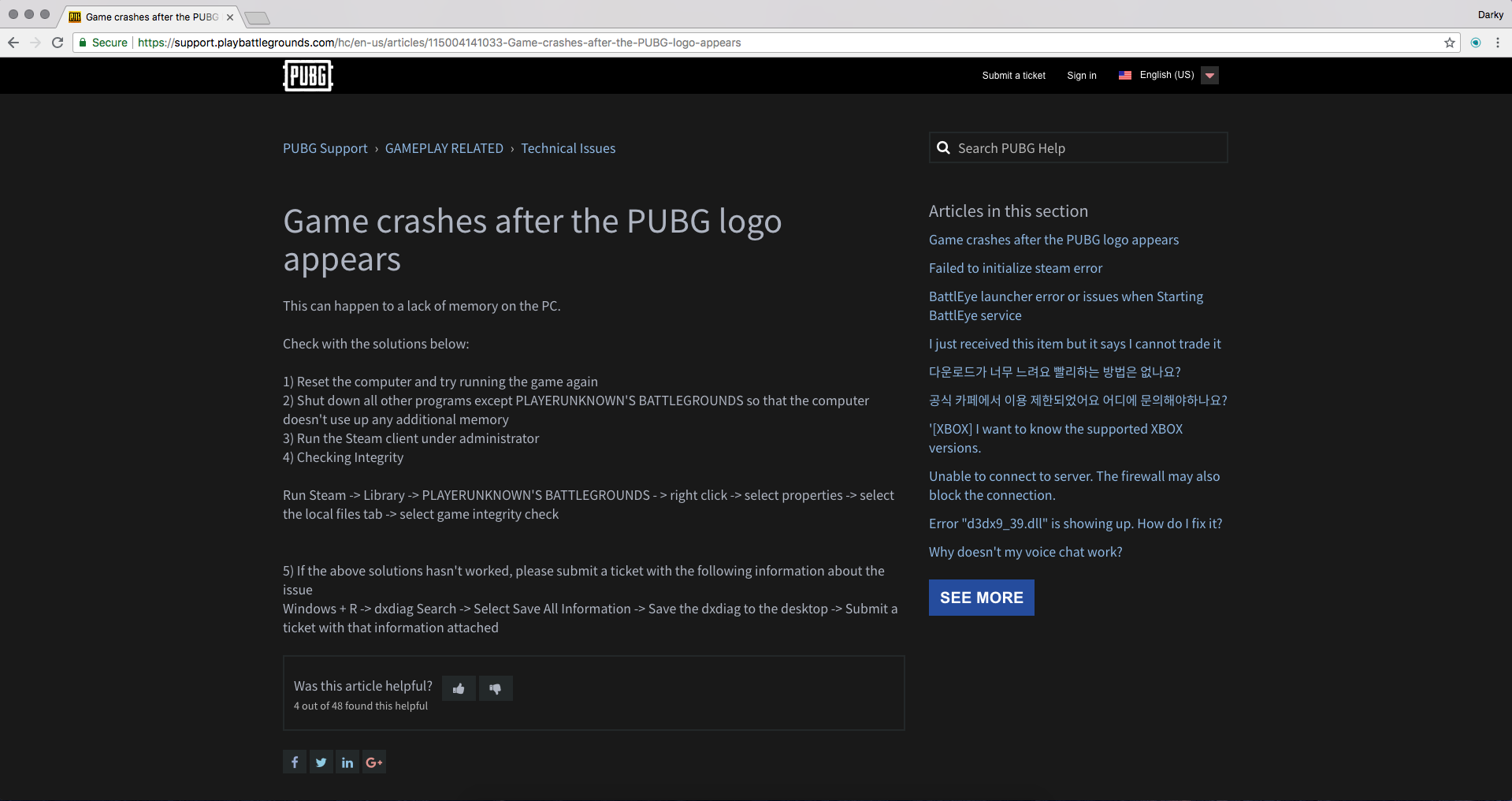Open '[XBOX] supported XBOX versions' article
This screenshot has width=1512, height=801.
1056,438
